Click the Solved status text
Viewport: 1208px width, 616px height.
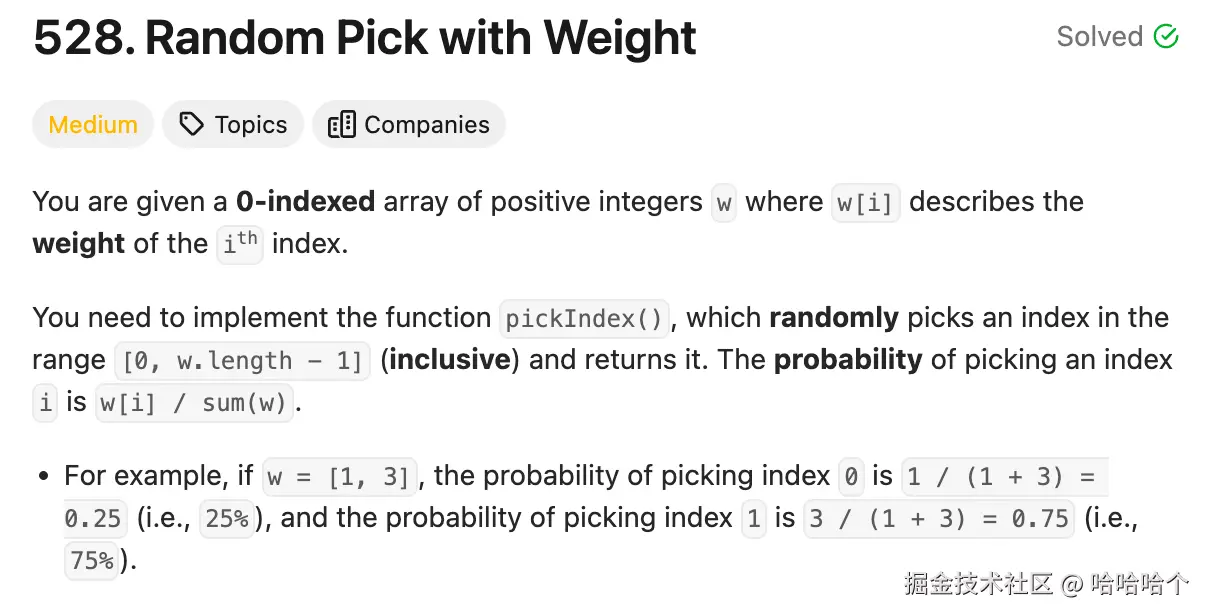click(x=1099, y=37)
